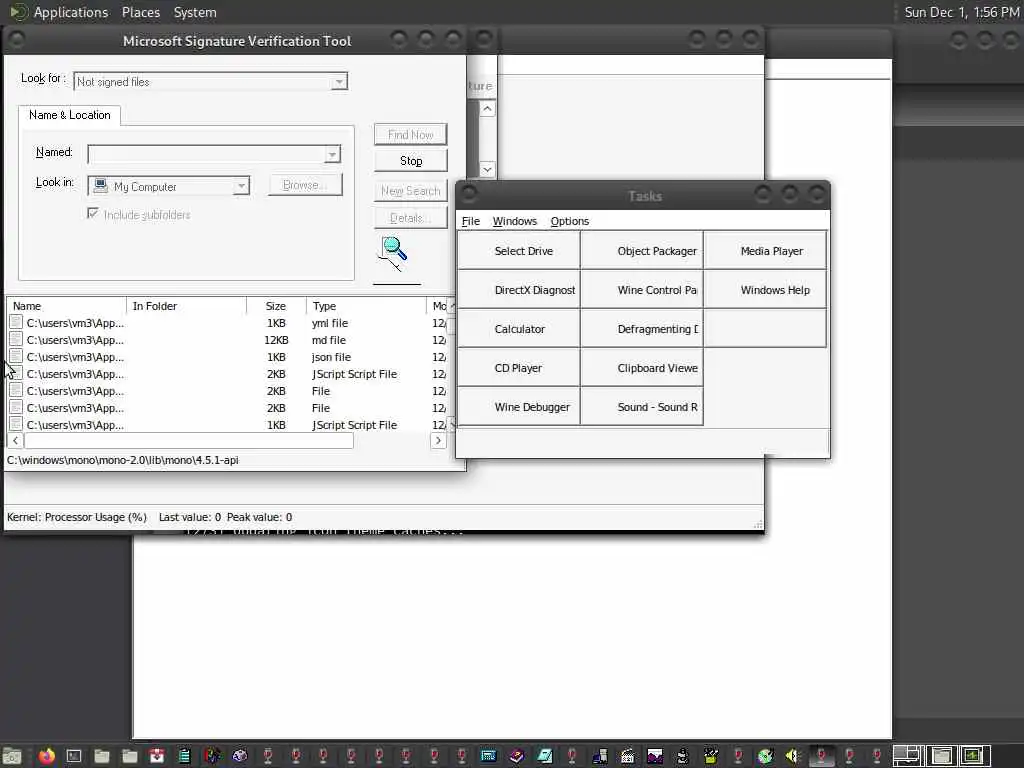Open the green clapperboard icon in bottom panel
The width and height of the screenshot is (1024, 768).
(711, 756)
